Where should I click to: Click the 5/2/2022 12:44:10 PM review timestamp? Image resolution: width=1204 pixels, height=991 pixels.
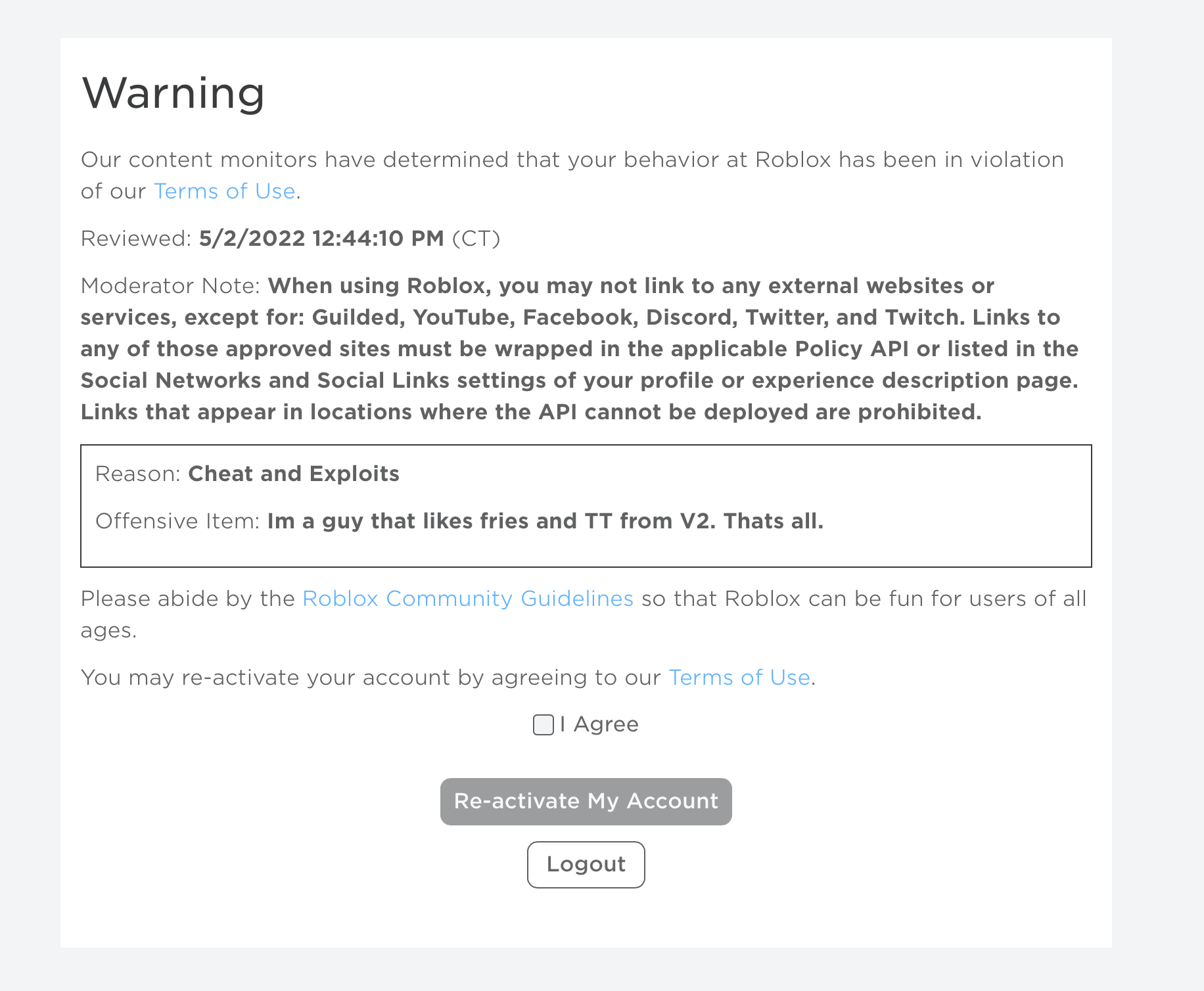pyautogui.click(x=321, y=239)
